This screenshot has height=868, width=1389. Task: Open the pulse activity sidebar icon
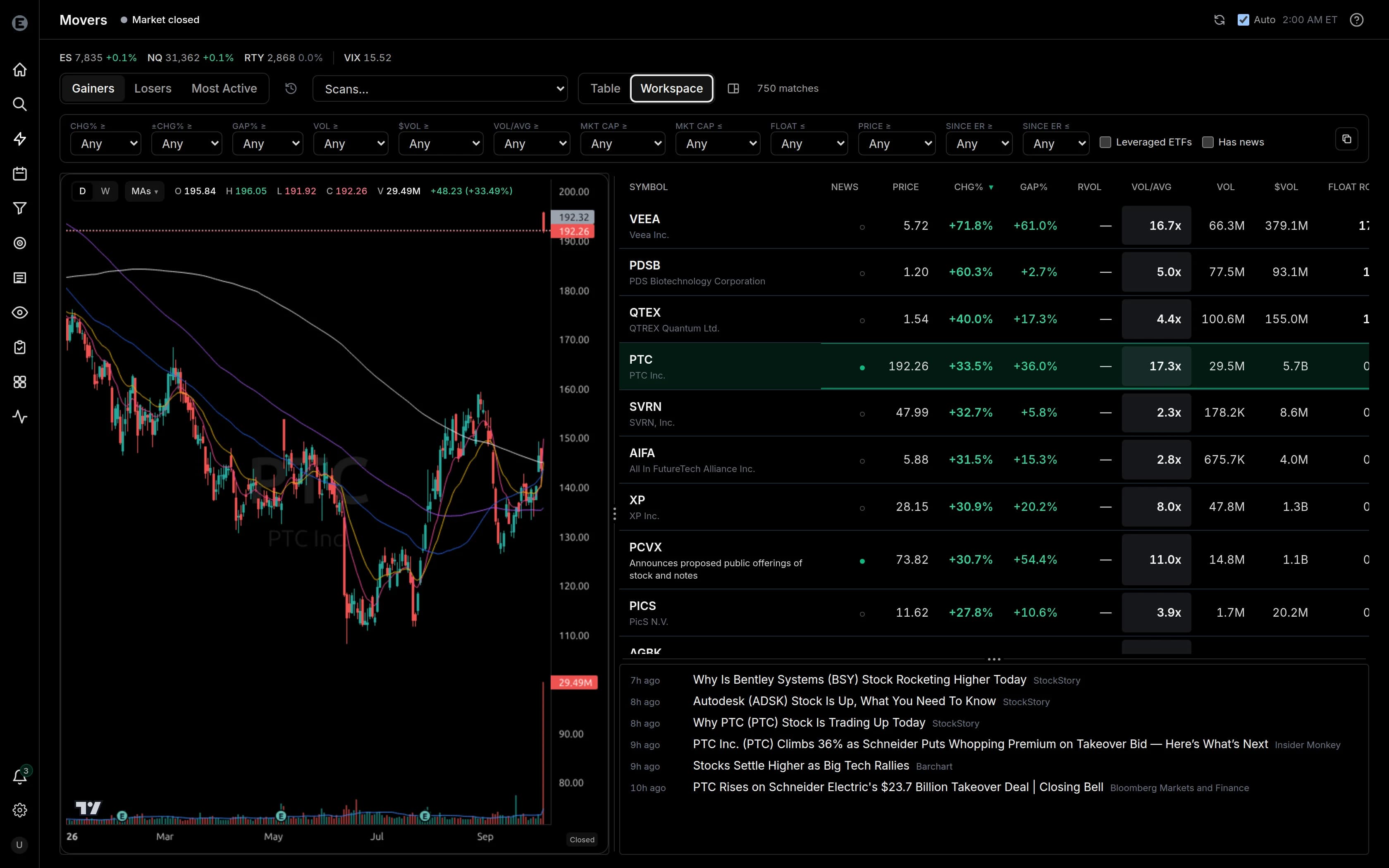click(19, 417)
